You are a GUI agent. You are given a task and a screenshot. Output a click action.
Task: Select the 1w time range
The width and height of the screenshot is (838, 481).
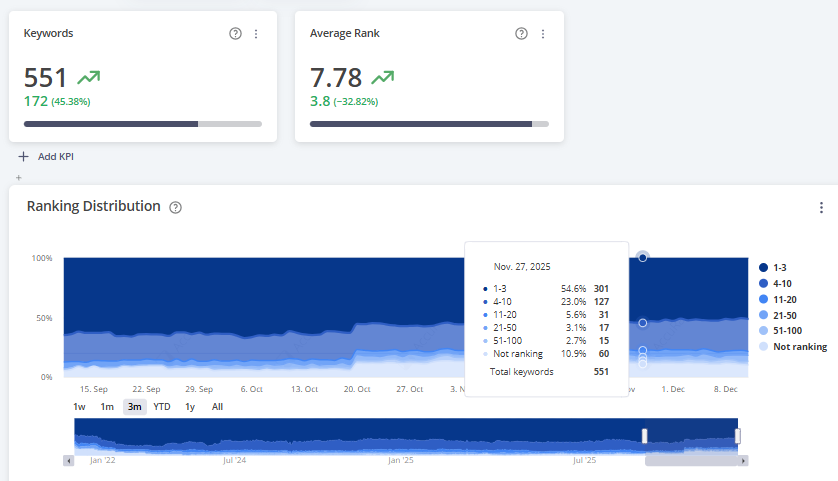click(x=79, y=407)
